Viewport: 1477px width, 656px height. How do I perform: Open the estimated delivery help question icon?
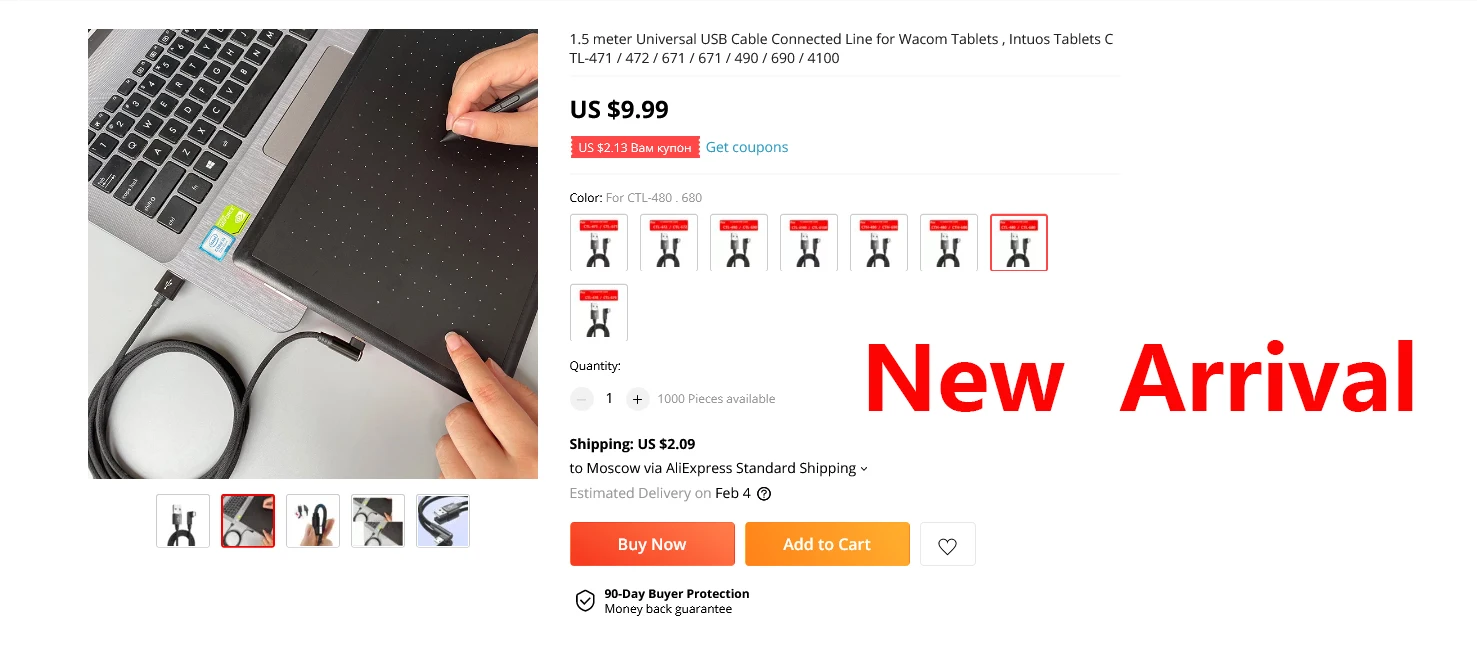pos(764,494)
